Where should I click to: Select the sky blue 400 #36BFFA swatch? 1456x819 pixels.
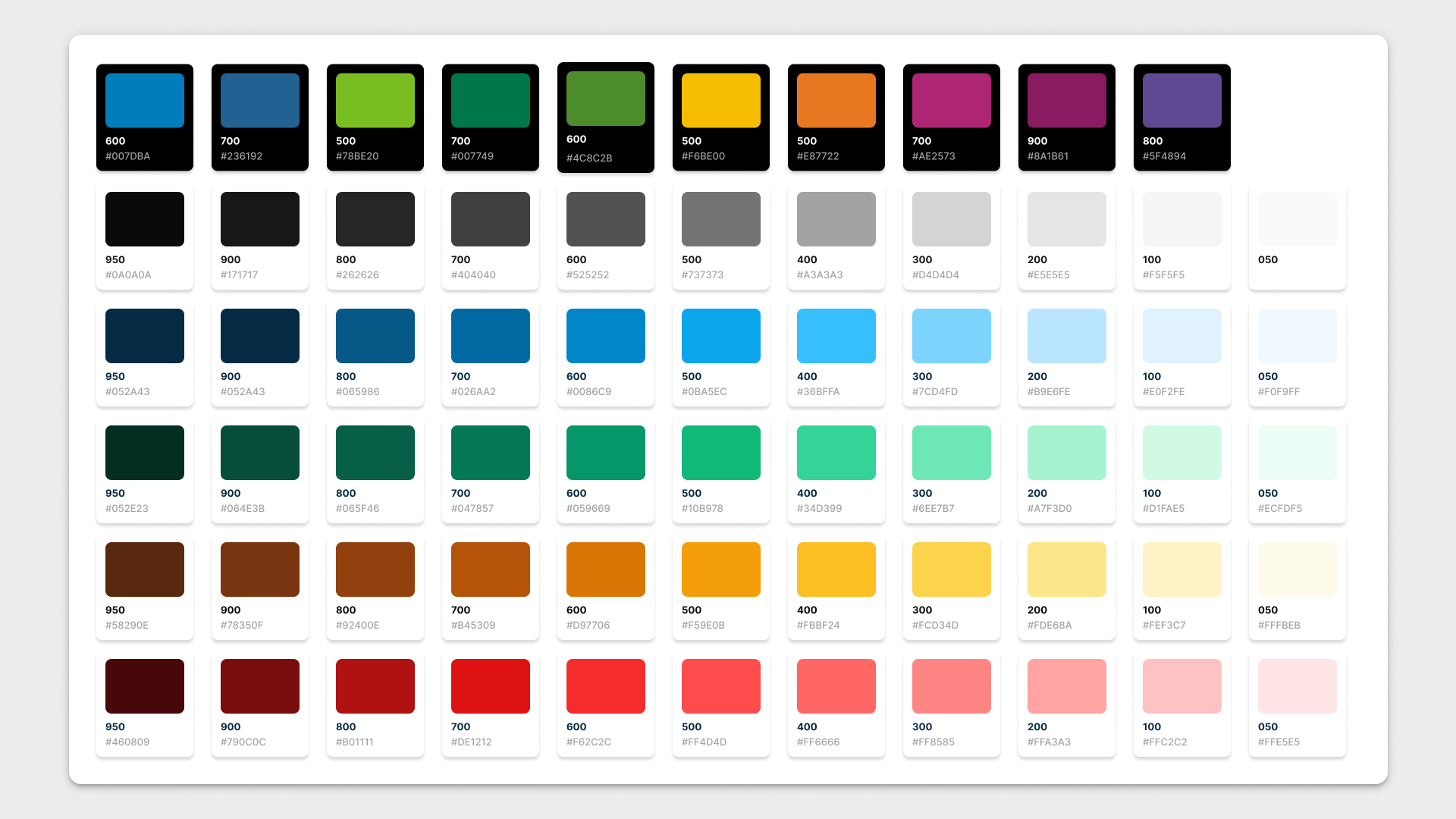(x=836, y=336)
